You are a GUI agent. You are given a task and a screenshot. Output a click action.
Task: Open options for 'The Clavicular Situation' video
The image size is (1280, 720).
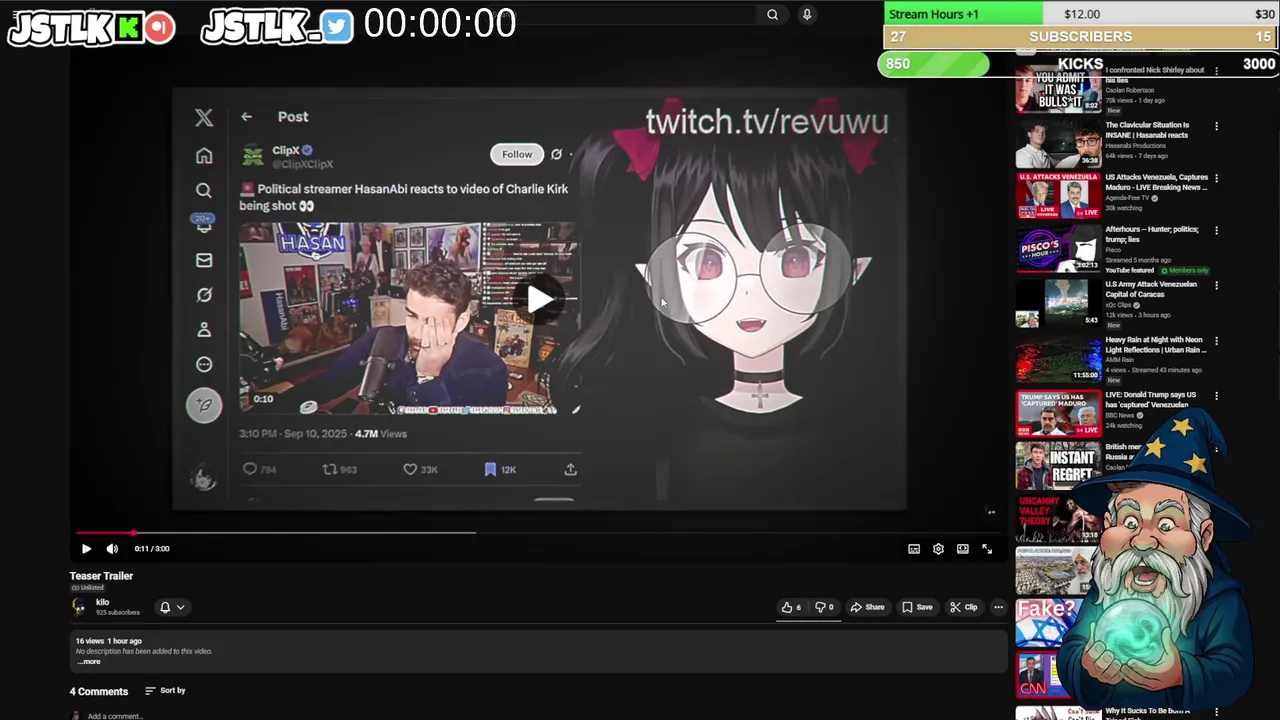pyautogui.click(x=1216, y=127)
